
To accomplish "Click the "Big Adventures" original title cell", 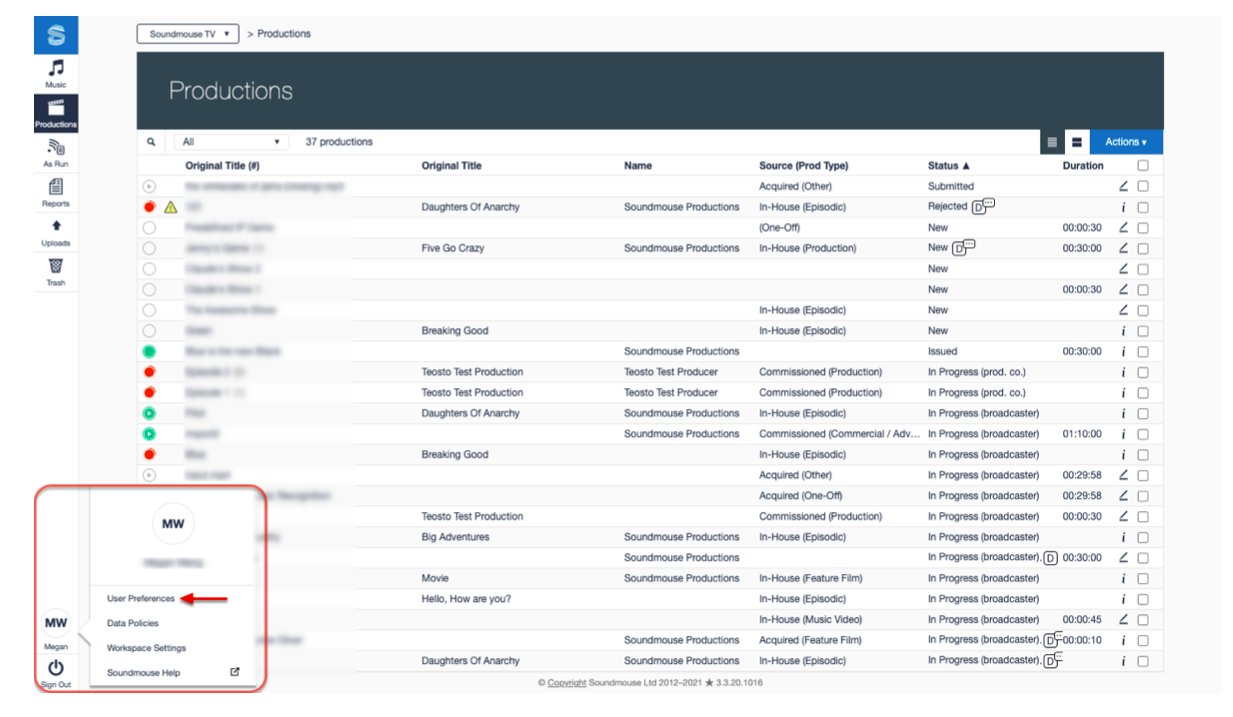I will pyautogui.click(x=456, y=537).
